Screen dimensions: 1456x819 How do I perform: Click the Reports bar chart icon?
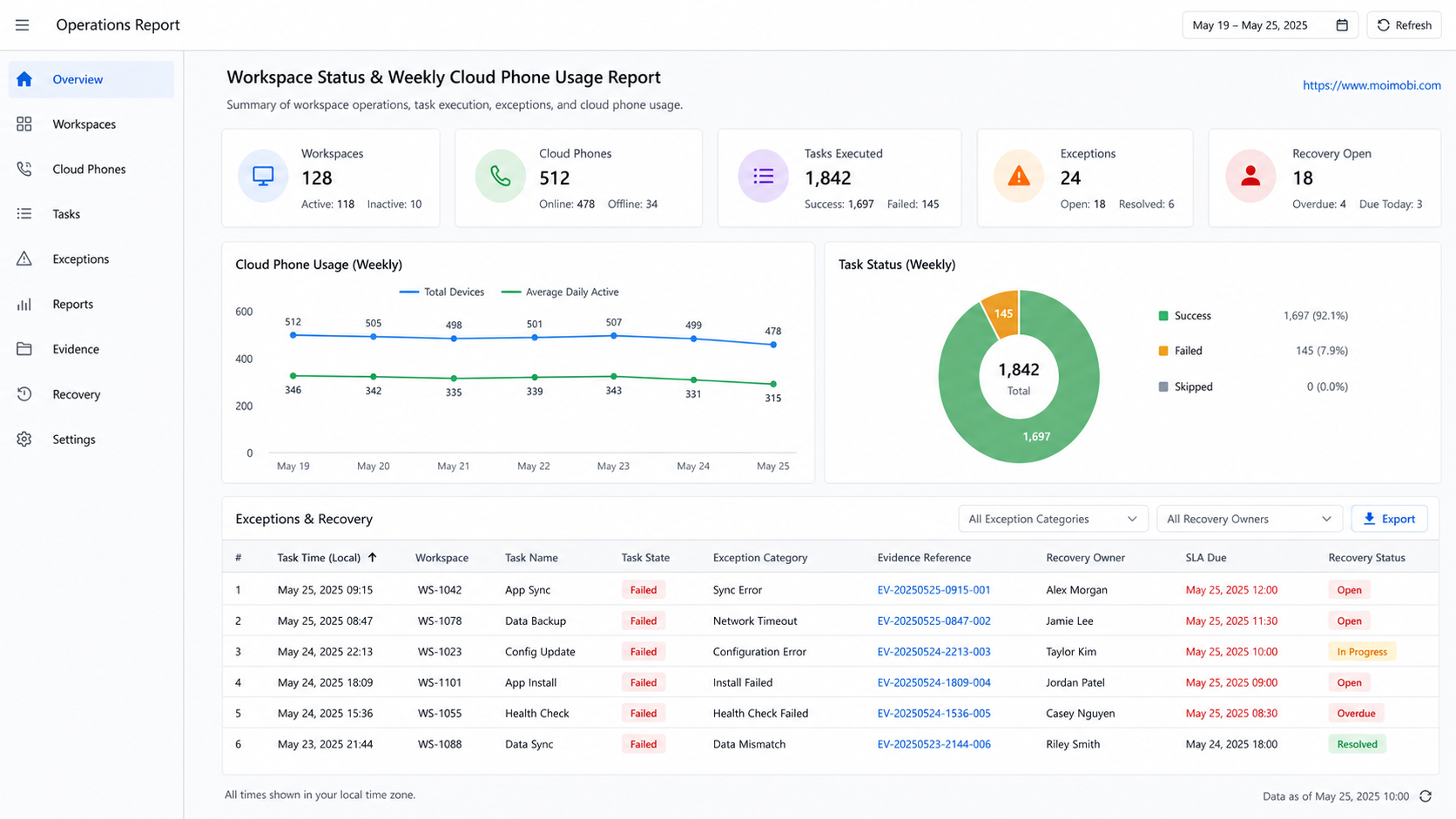click(24, 304)
